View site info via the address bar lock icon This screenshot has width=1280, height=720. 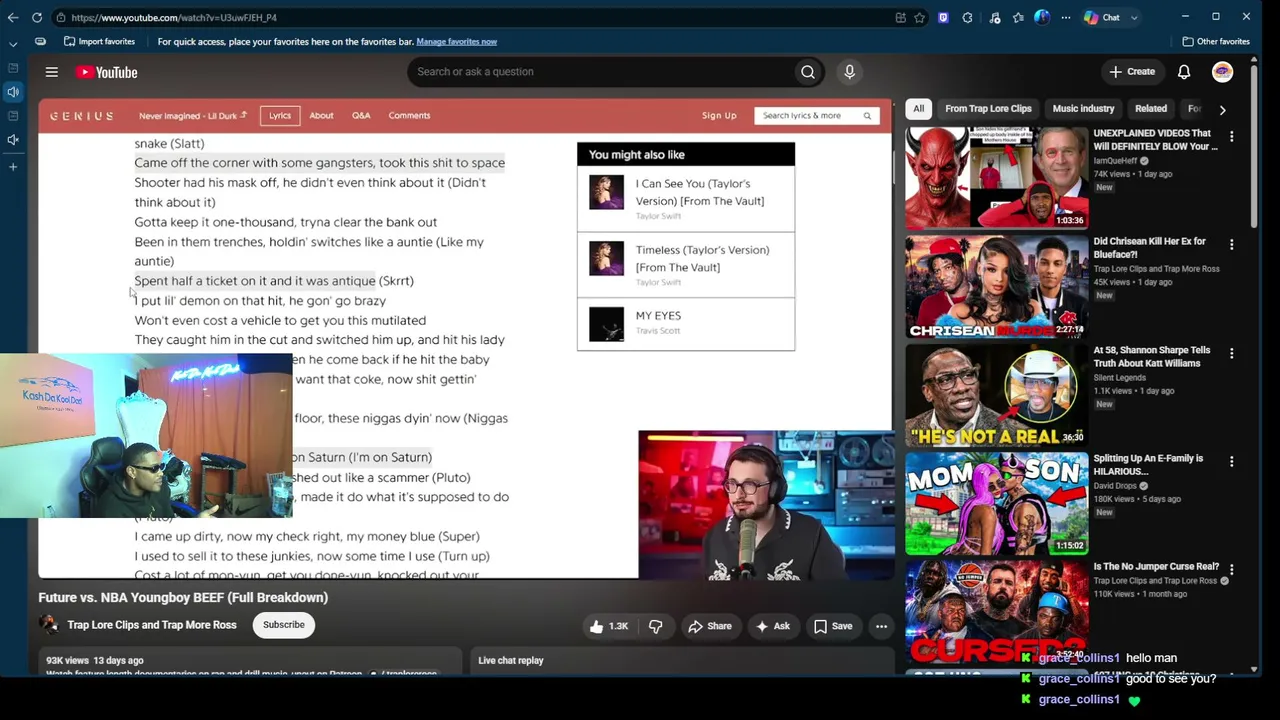tap(61, 17)
